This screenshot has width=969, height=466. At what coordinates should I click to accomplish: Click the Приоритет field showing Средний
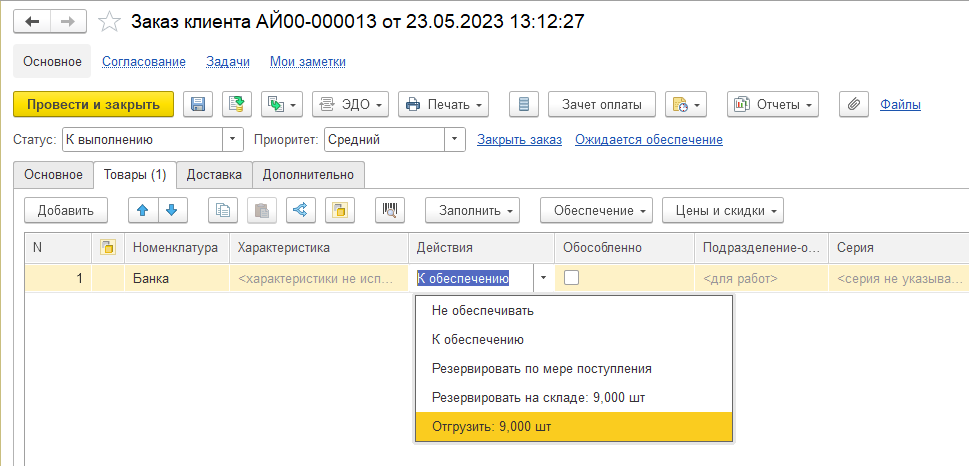coord(384,140)
